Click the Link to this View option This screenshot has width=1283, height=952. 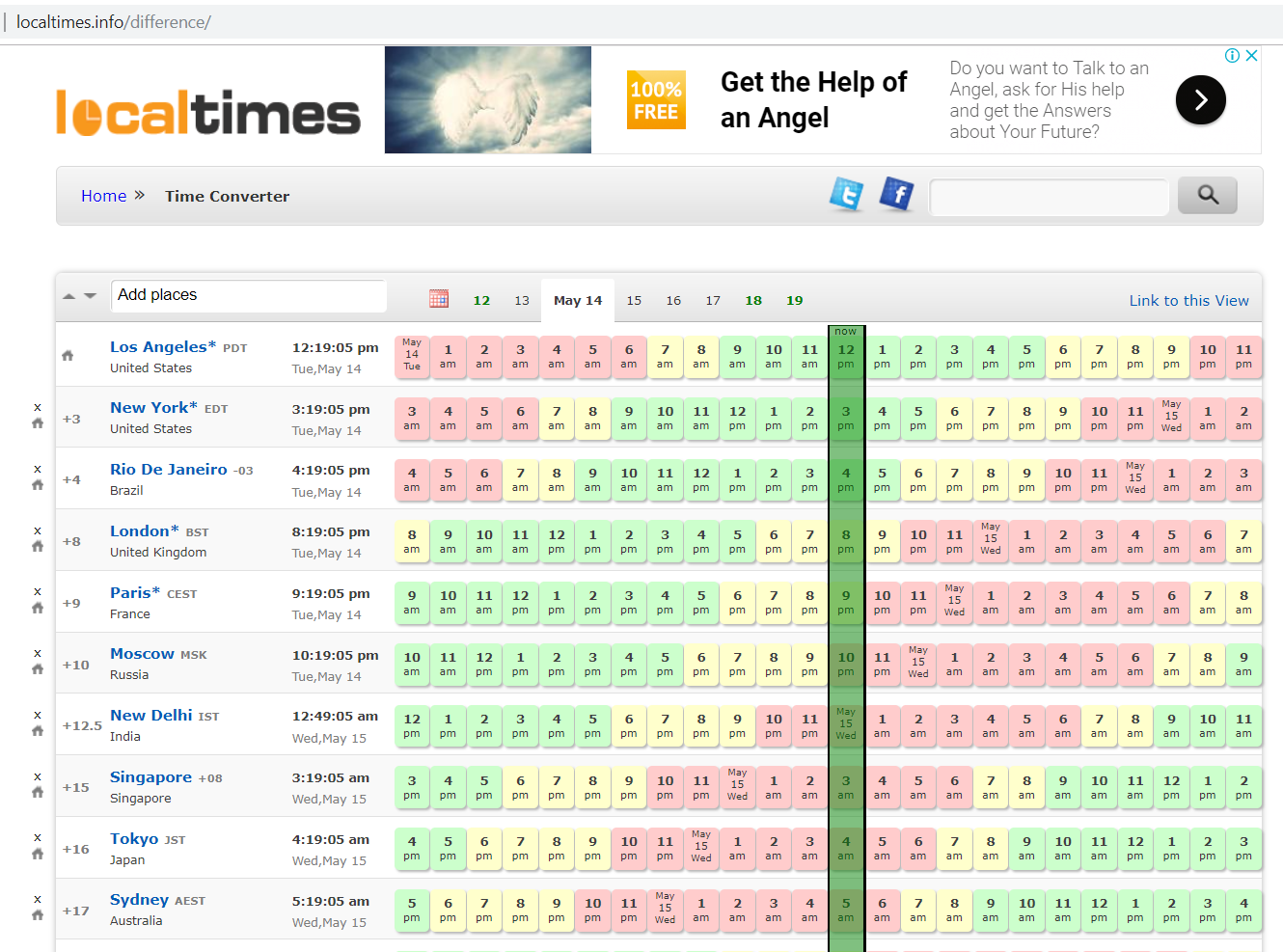coord(1189,300)
